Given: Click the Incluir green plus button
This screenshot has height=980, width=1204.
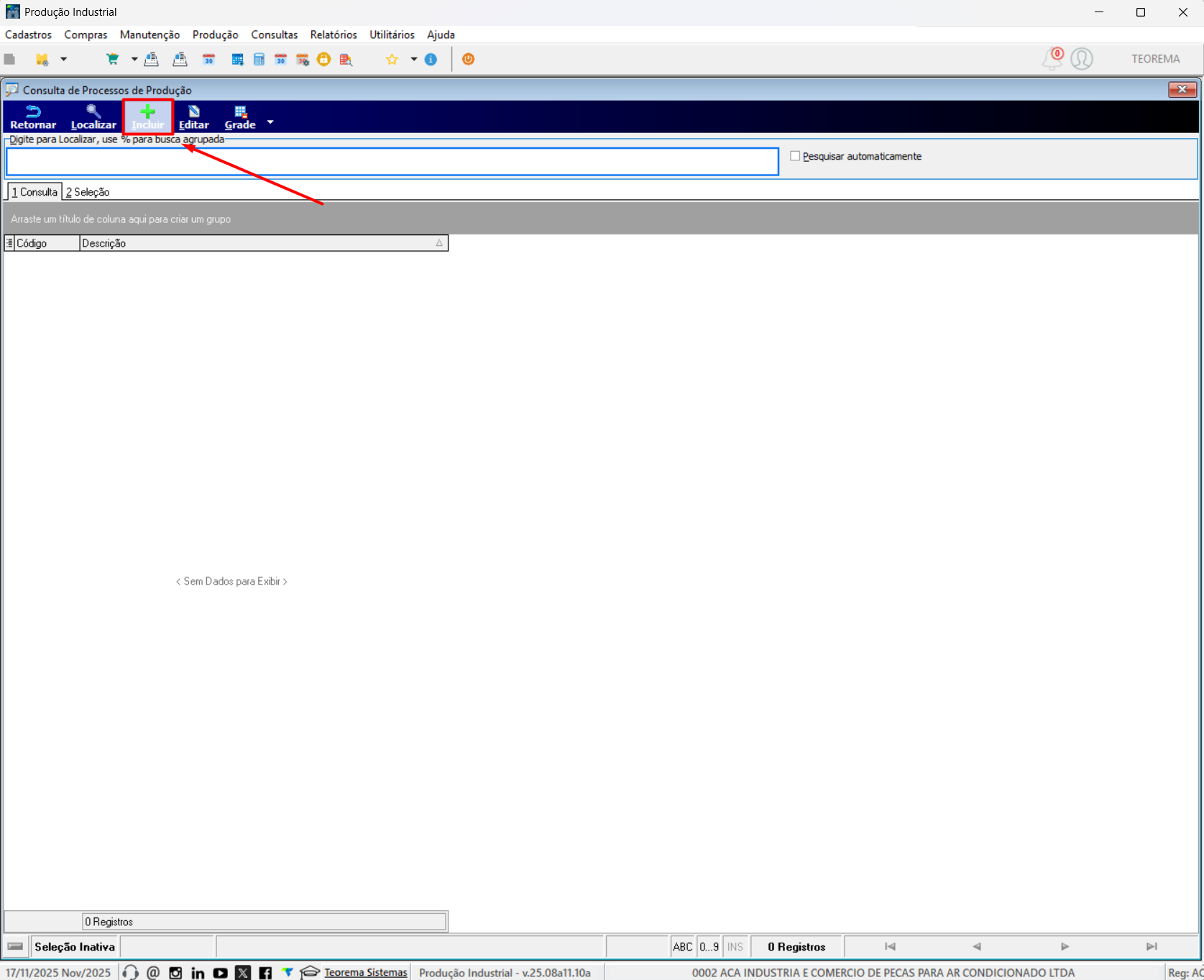Looking at the screenshot, I should pyautogui.click(x=147, y=117).
